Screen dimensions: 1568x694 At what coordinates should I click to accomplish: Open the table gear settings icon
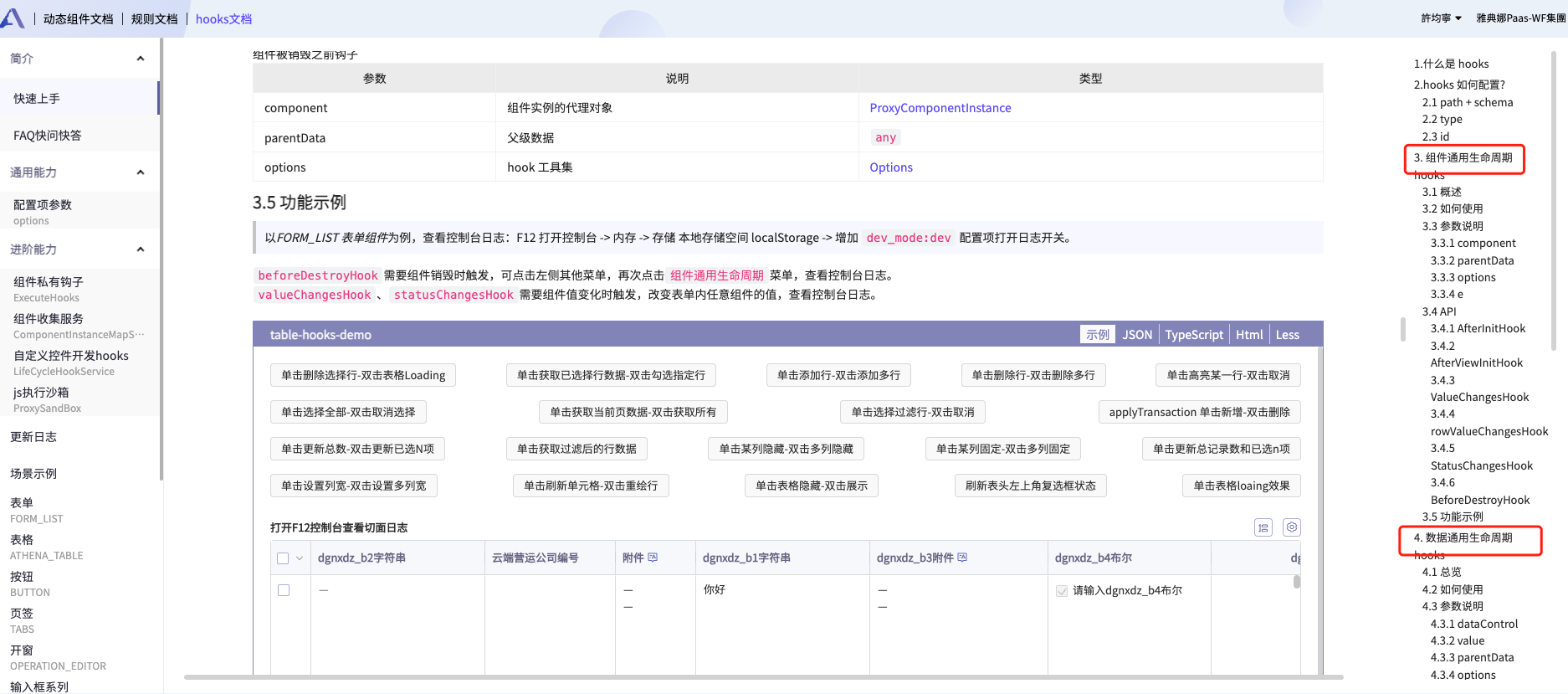point(1292,527)
